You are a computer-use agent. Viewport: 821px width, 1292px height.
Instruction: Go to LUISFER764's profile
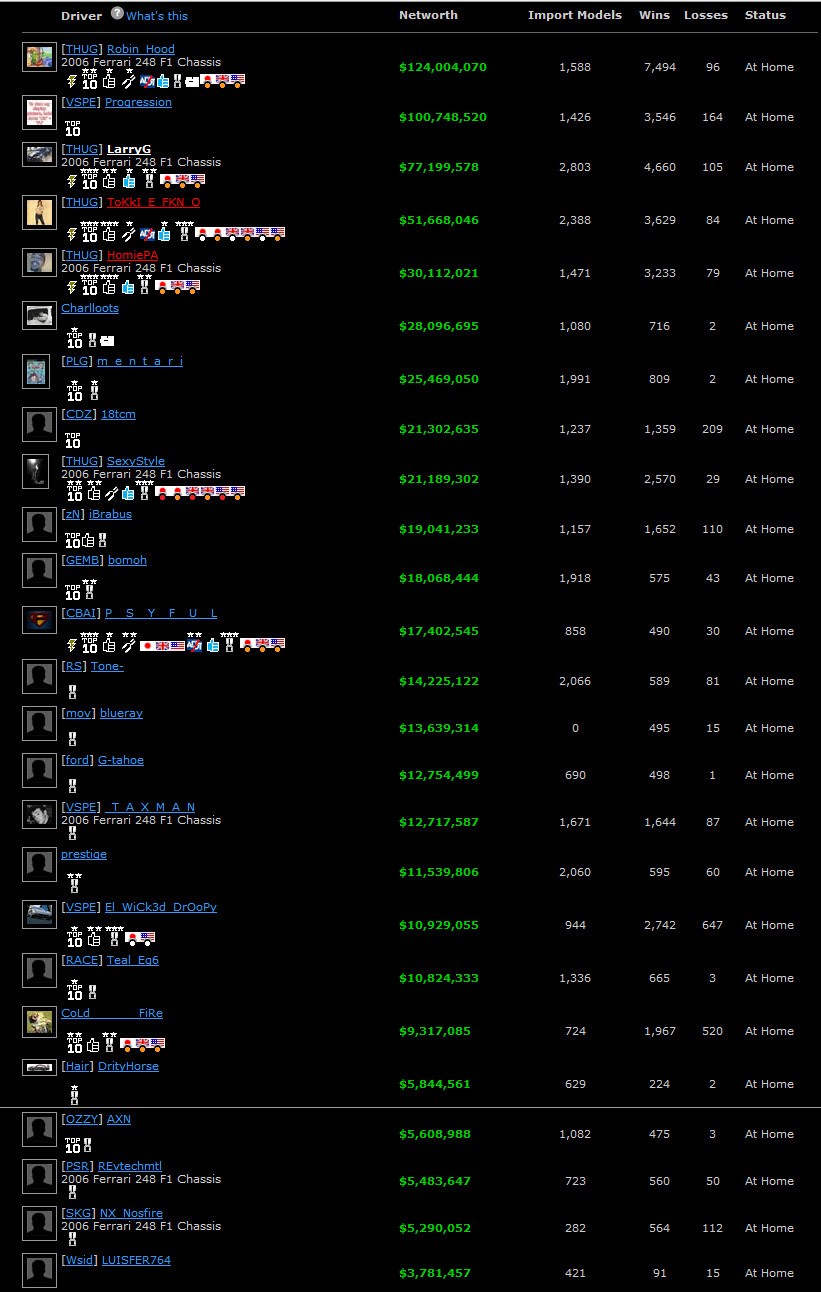[x=136, y=1260]
